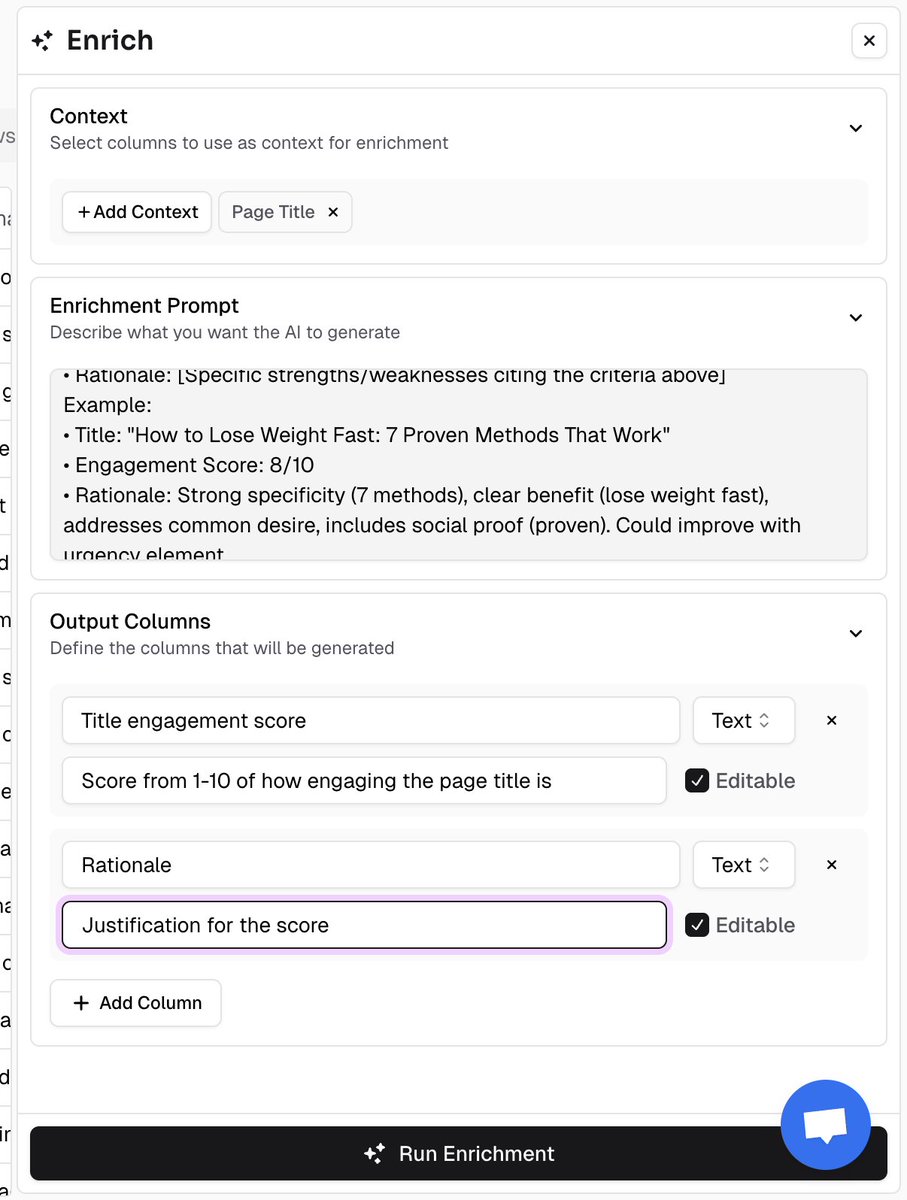Screen dimensions: 907x1200
Task: Toggle Editable checkbox for Title engagement score
Action: point(697,781)
